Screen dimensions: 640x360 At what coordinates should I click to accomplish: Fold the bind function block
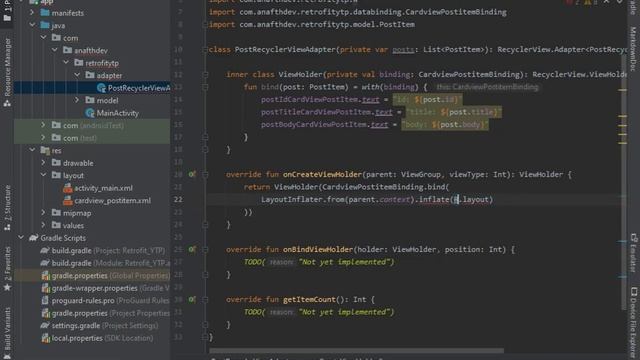click(205, 87)
